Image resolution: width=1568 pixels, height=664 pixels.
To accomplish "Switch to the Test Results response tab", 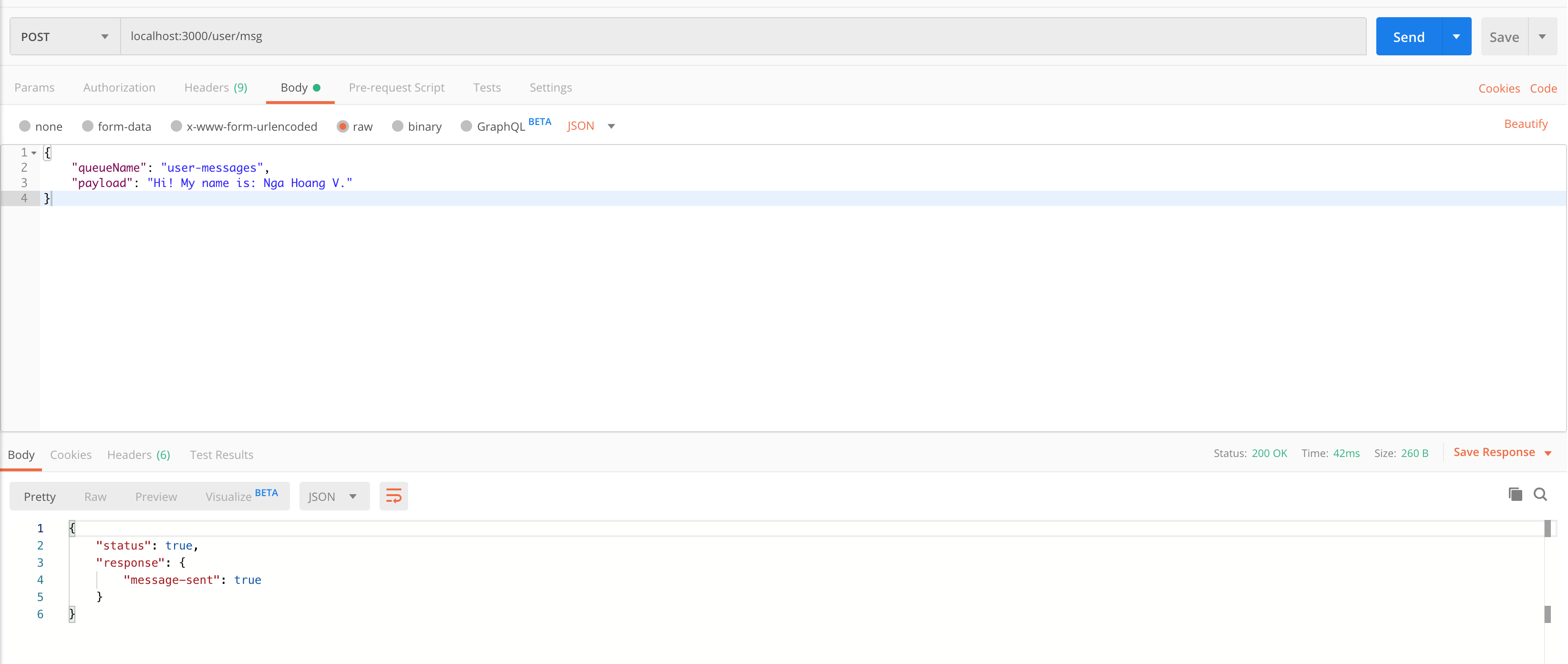I will pyautogui.click(x=222, y=455).
